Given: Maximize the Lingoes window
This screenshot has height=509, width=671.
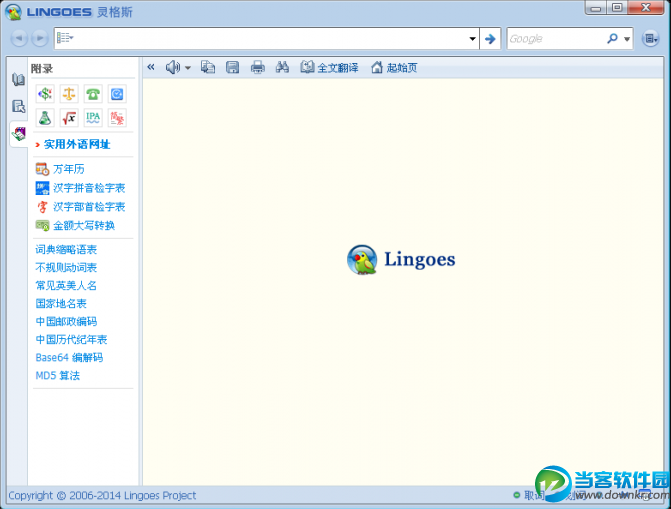Looking at the screenshot, I should pyautogui.click(x=617, y=8).
